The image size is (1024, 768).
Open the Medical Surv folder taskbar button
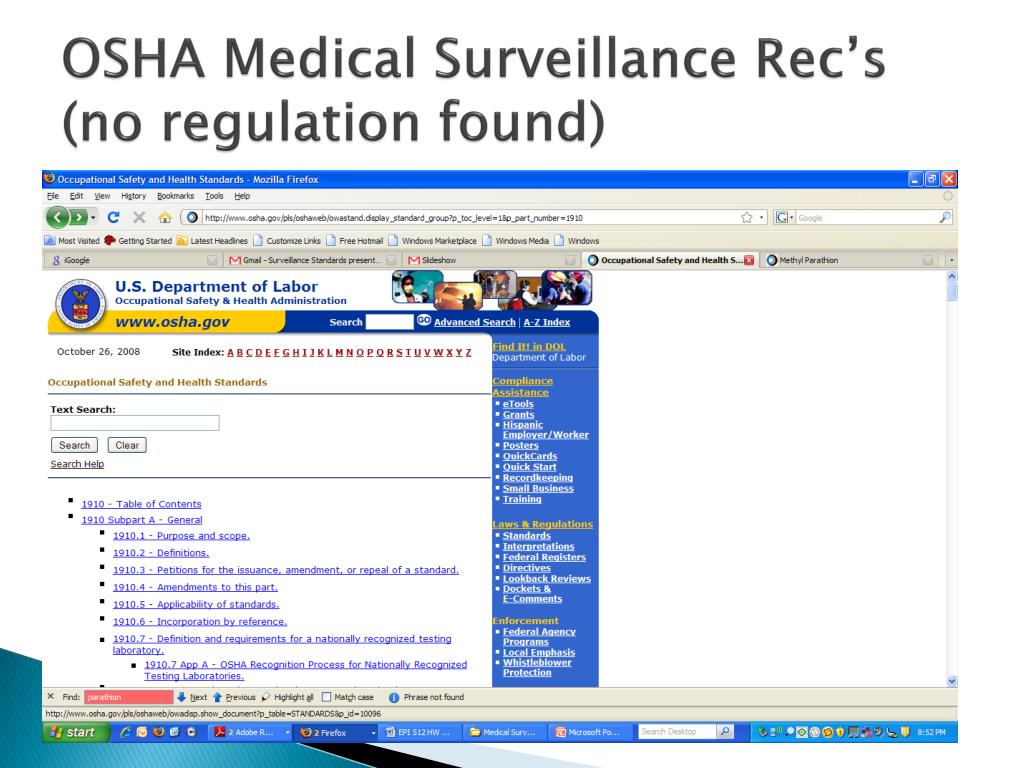click(x=504, y=732)
